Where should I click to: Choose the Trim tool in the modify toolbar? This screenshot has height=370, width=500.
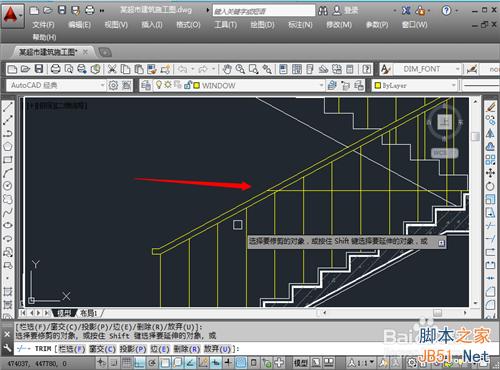point(490,225)
